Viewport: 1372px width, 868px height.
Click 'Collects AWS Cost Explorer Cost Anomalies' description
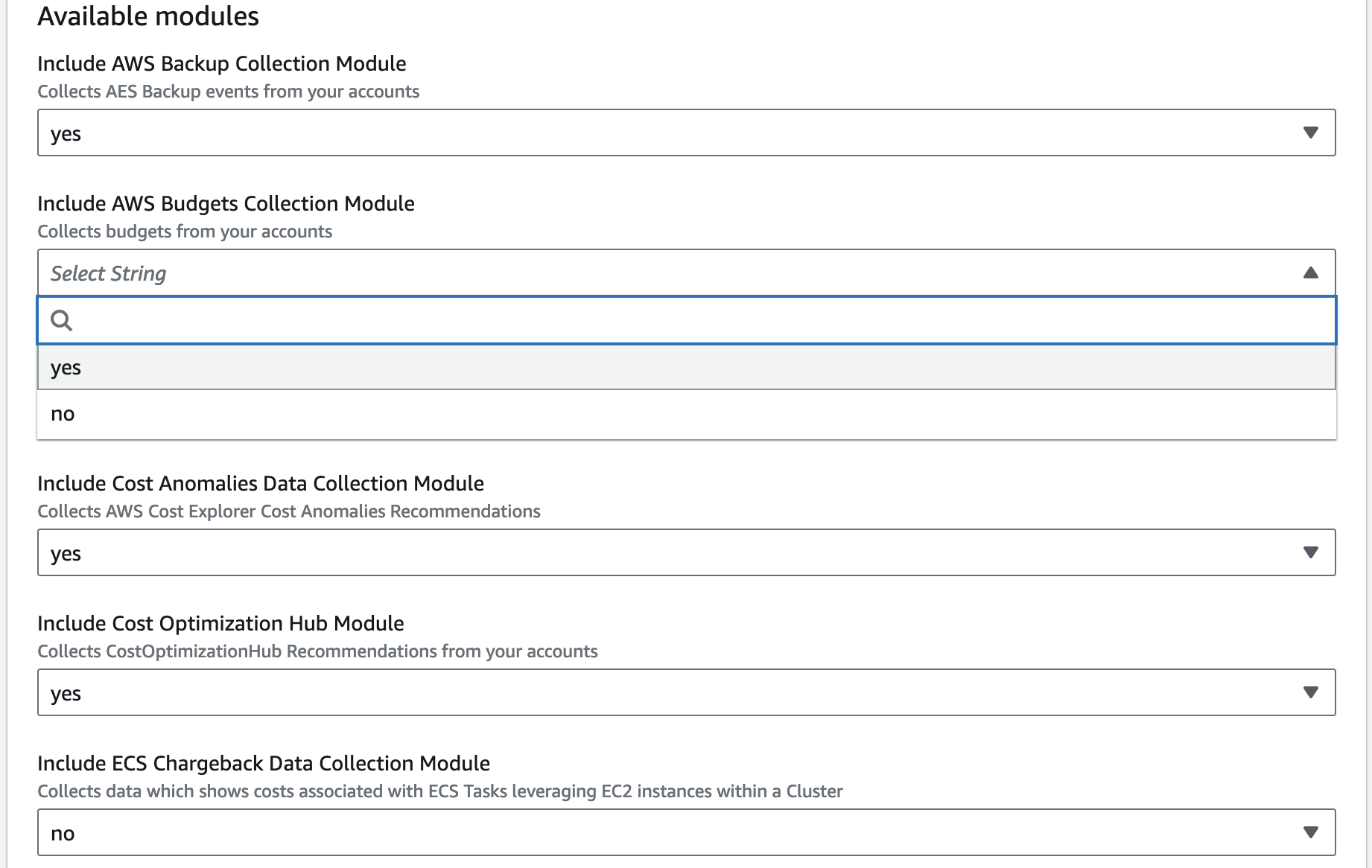pos(289,511)
